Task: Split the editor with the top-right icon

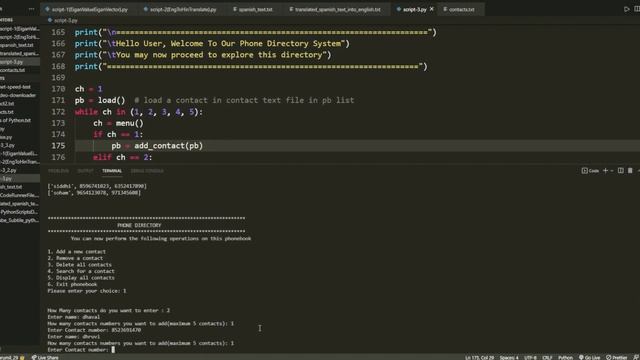Action: (637, 9)
